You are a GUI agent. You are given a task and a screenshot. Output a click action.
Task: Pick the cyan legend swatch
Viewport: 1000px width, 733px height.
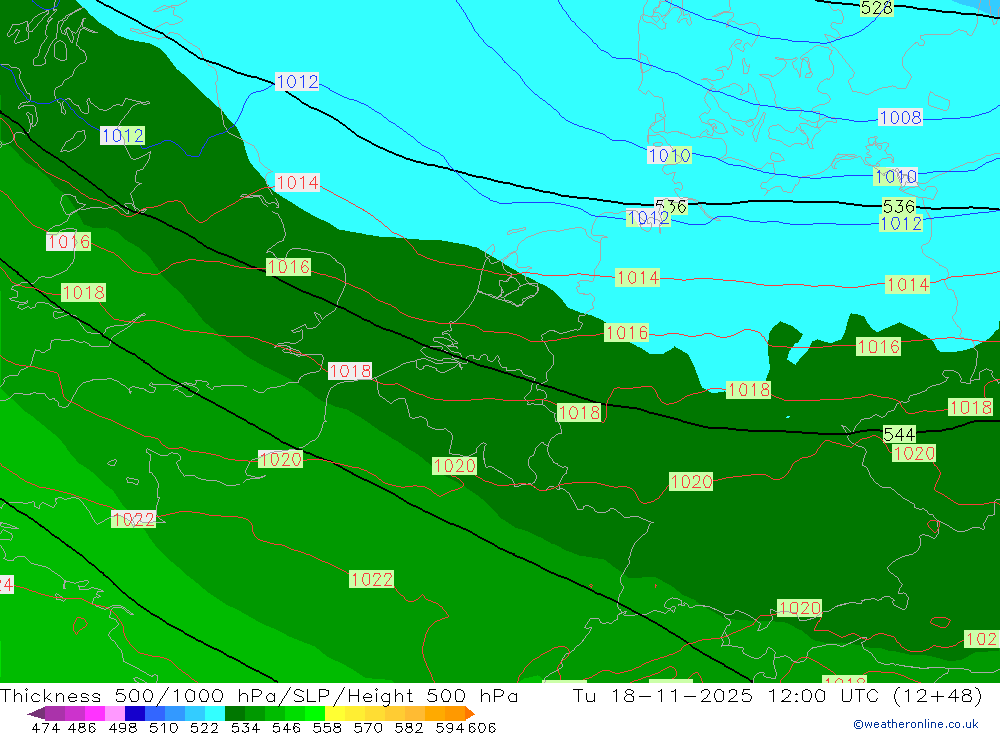(215, 713)
